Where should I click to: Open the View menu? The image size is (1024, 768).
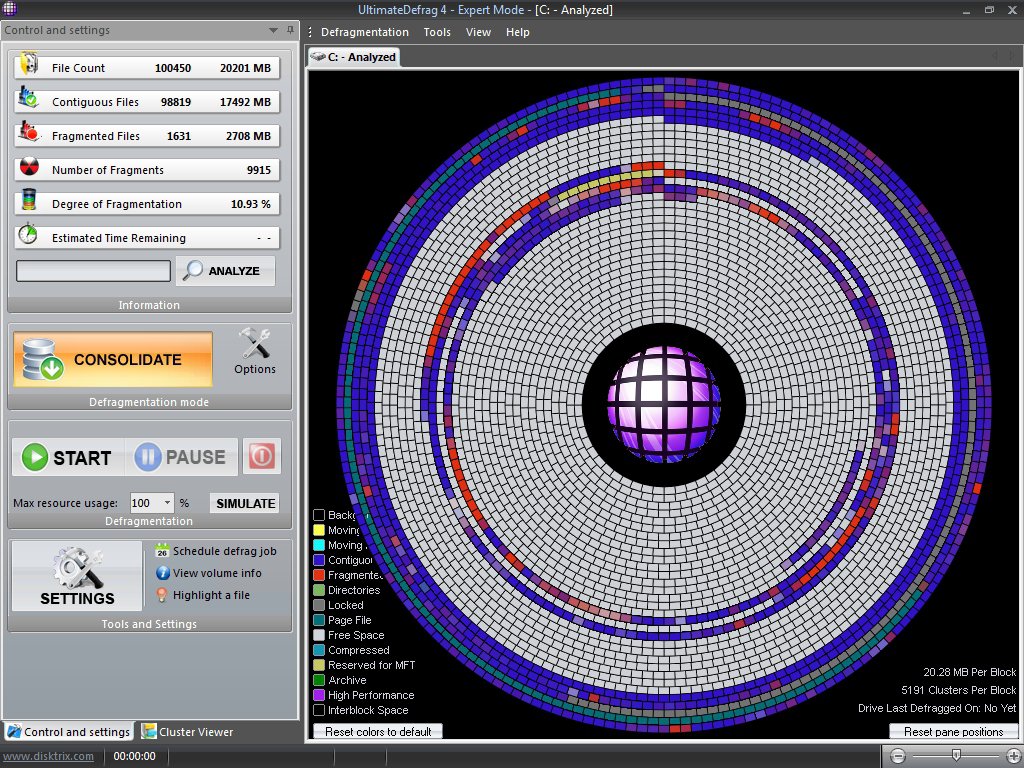pyautogui.click(x=478, y=32)
